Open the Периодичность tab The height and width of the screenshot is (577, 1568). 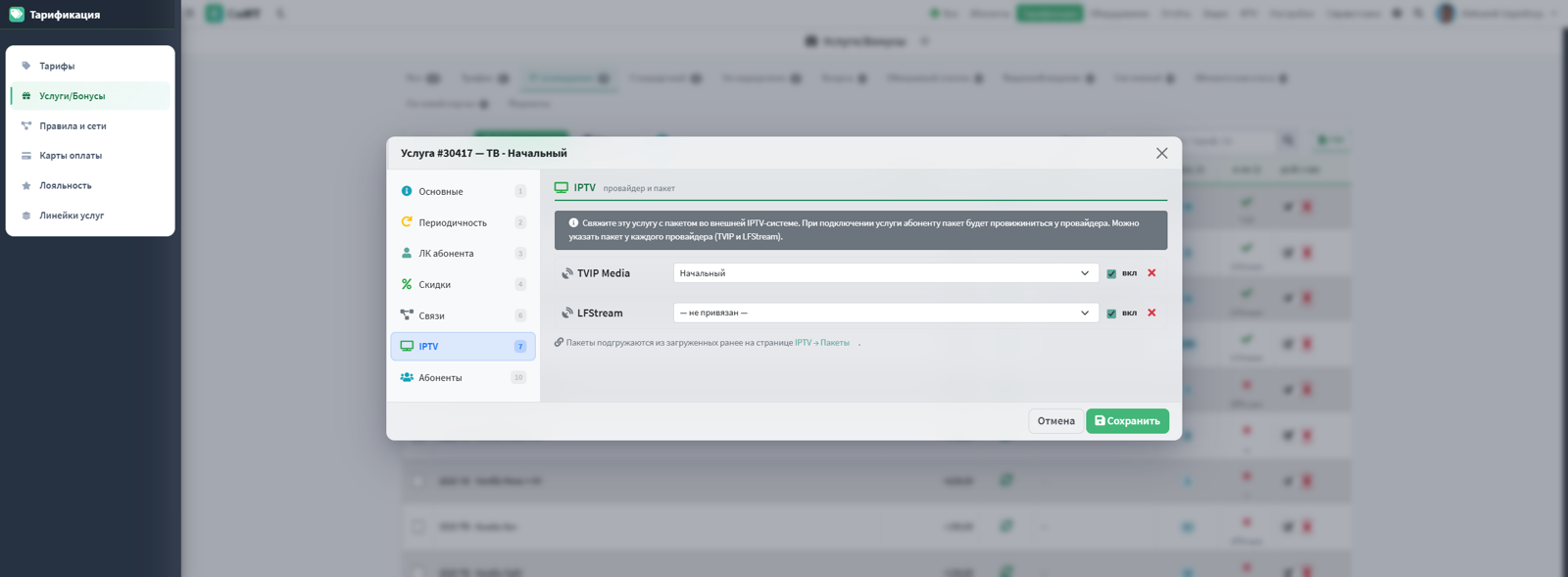[x=463, y=222]
